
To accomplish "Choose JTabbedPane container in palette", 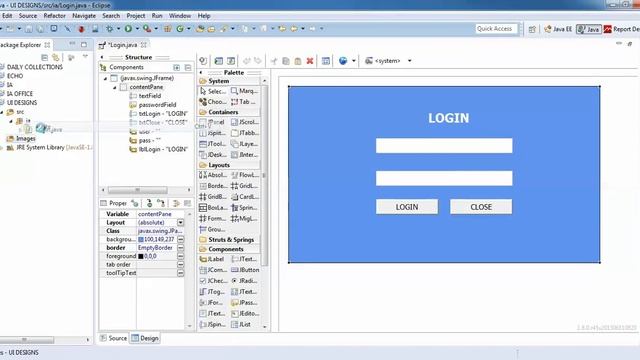I will point(244,133).
